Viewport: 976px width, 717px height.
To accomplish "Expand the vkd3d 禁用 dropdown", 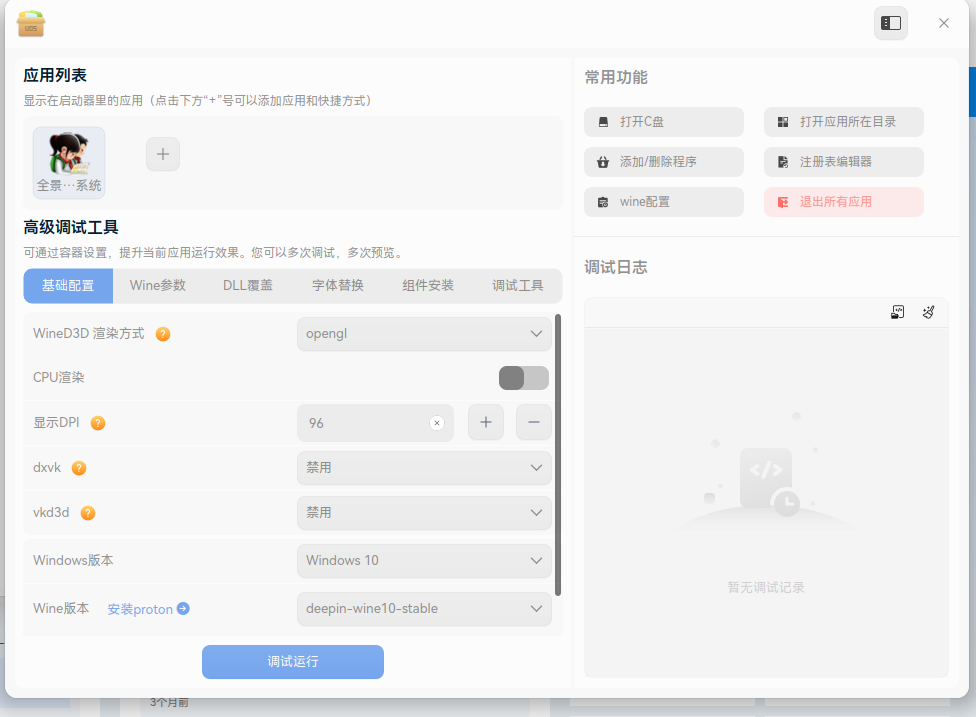I will 424,512.
